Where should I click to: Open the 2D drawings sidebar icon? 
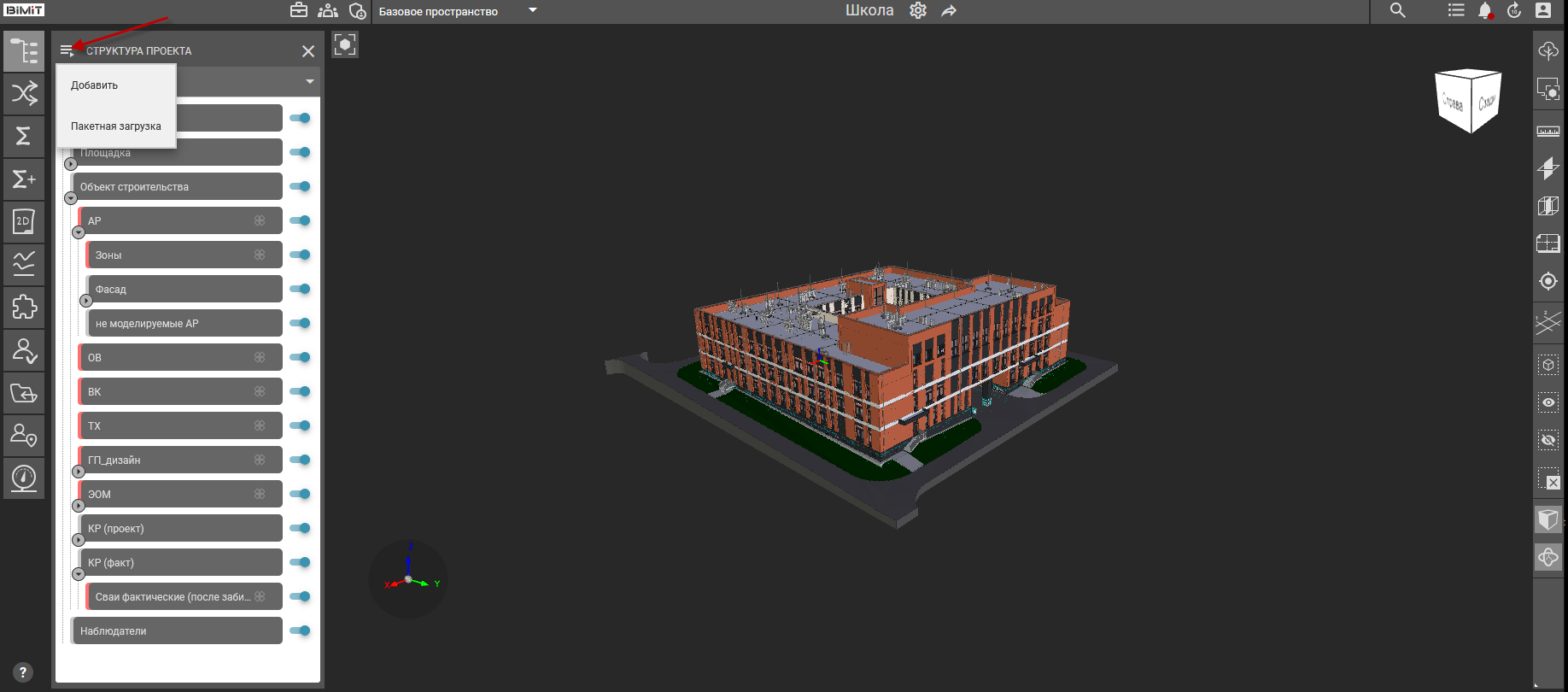point(24,221)
